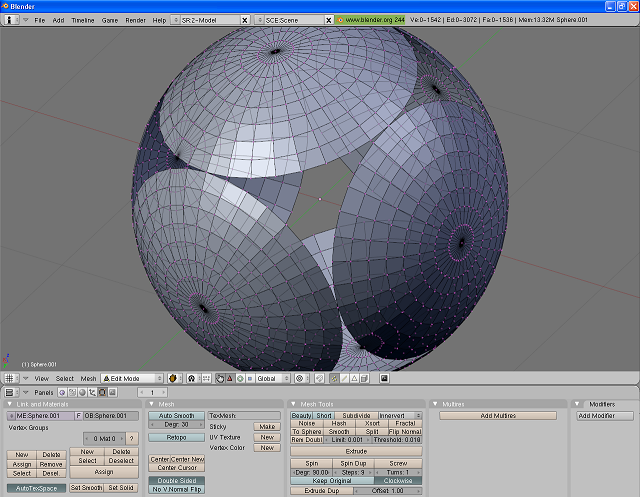Screen dimensions: 640x497
Task: Open the Mesh menu in the 3D header
Action: 88,378
